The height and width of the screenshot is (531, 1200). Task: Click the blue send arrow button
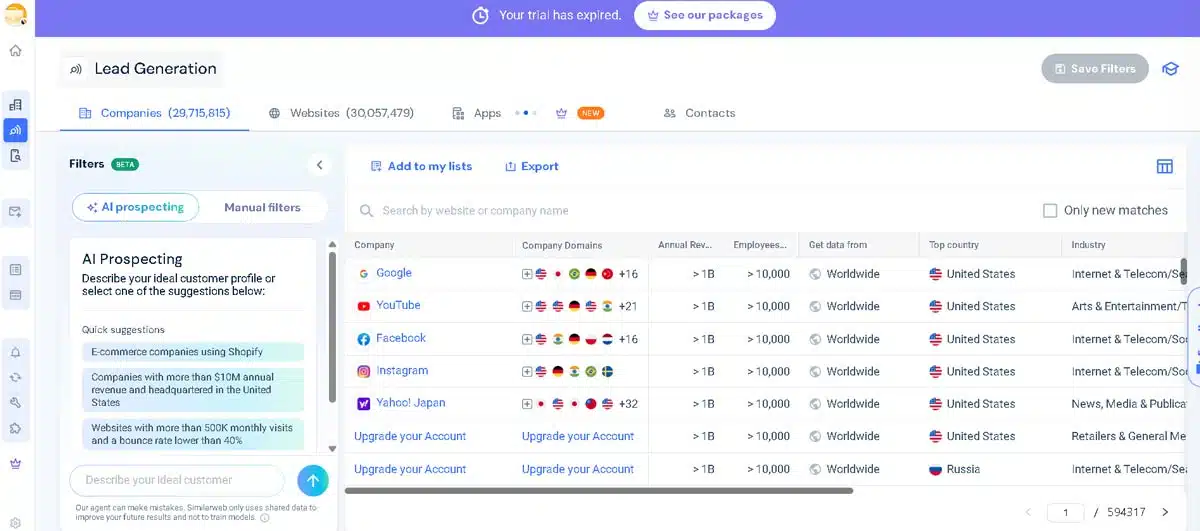pyautogui.click(x=313, y=481)
